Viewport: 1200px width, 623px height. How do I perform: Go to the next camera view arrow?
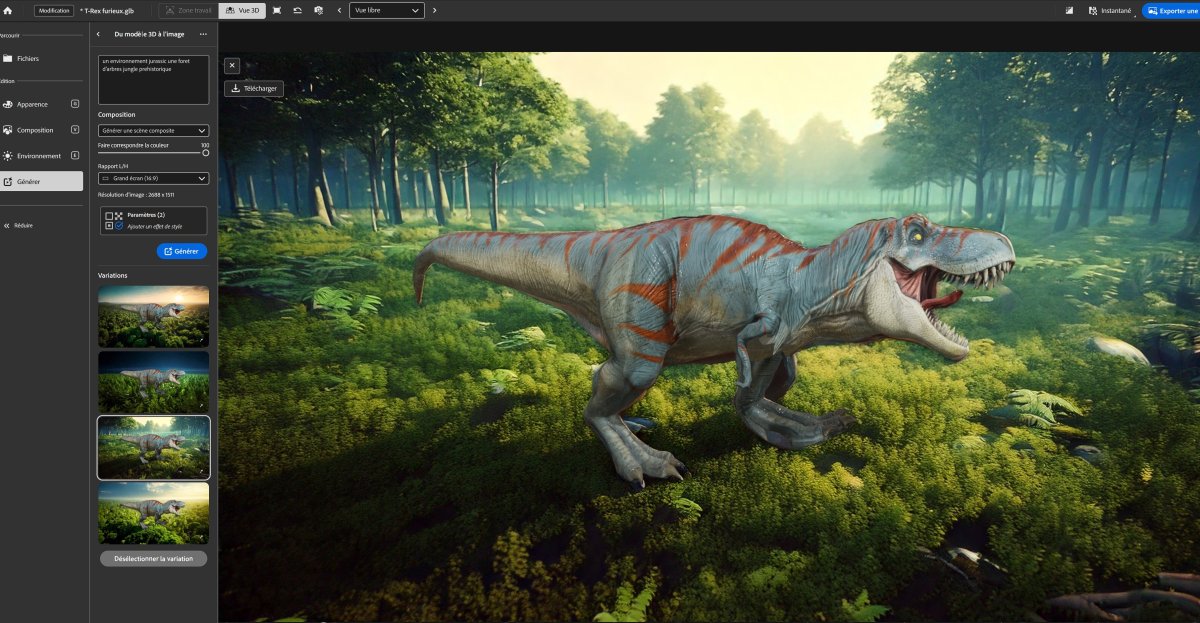(434, 10)
